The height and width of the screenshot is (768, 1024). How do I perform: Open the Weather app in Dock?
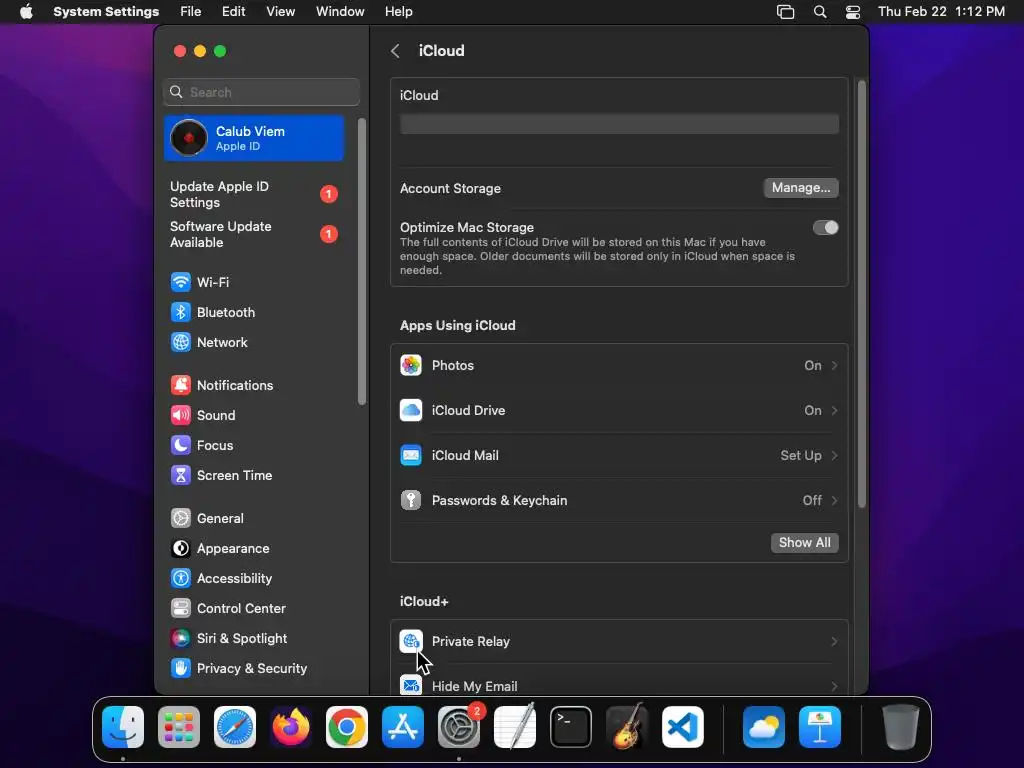(764, 727)
